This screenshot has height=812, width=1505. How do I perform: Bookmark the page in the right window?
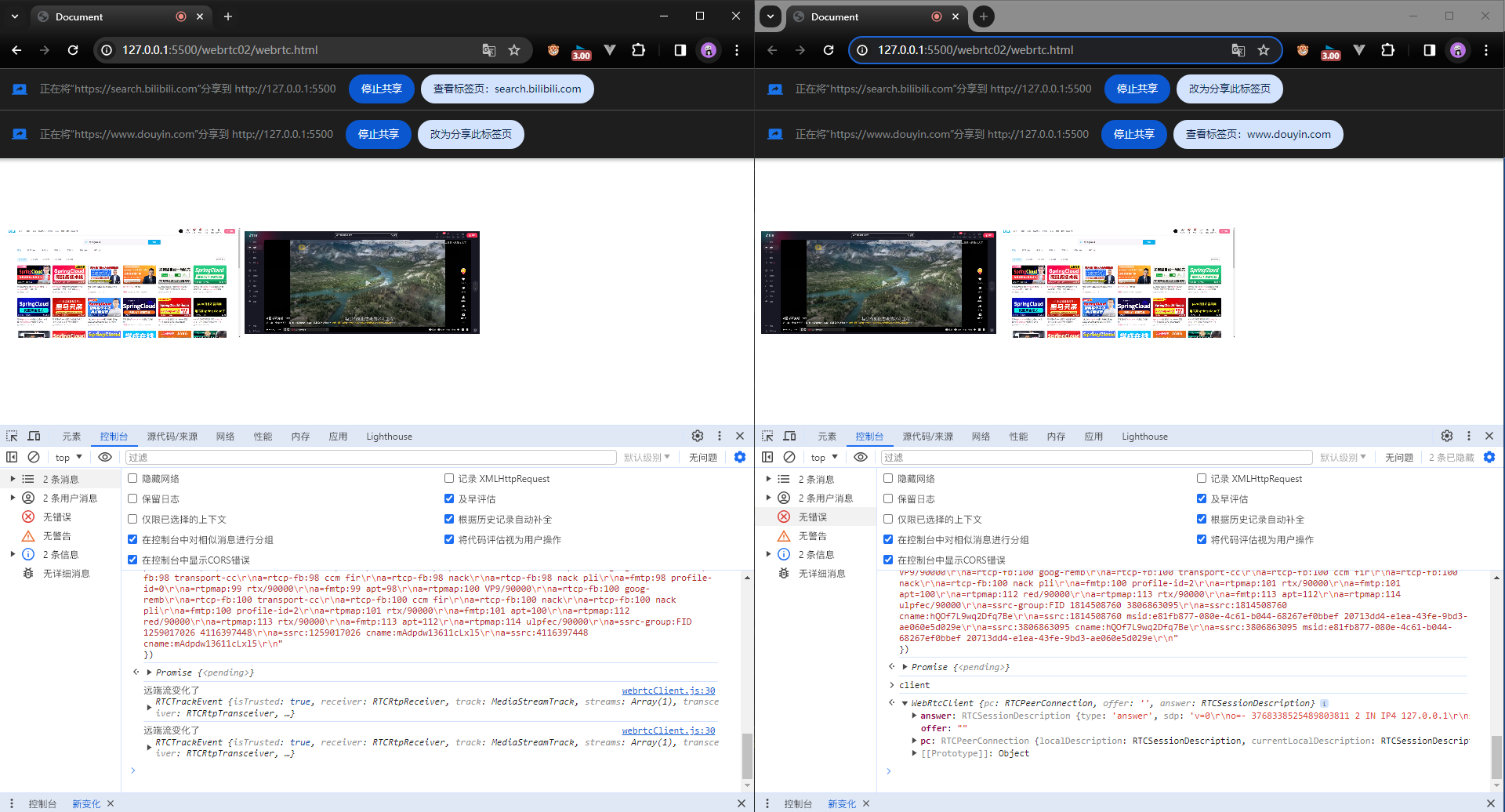tap(1264, 50)
